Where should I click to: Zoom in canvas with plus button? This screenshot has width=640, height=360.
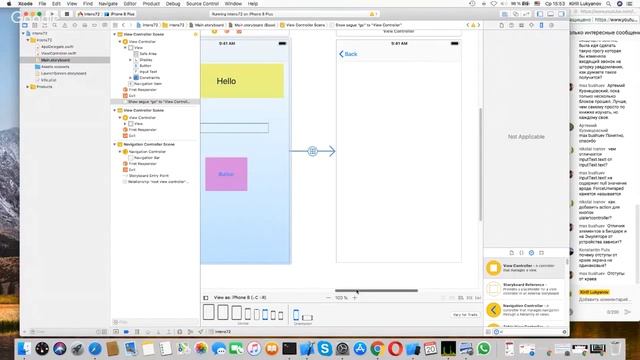coord(355,298)
